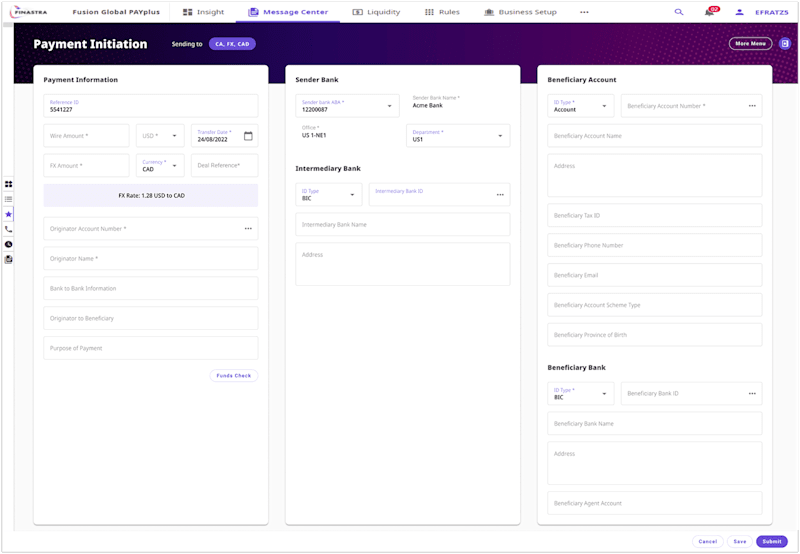Focus the Beneficiary Province of Birth field
Screen dimensions: 800x554
655,335
